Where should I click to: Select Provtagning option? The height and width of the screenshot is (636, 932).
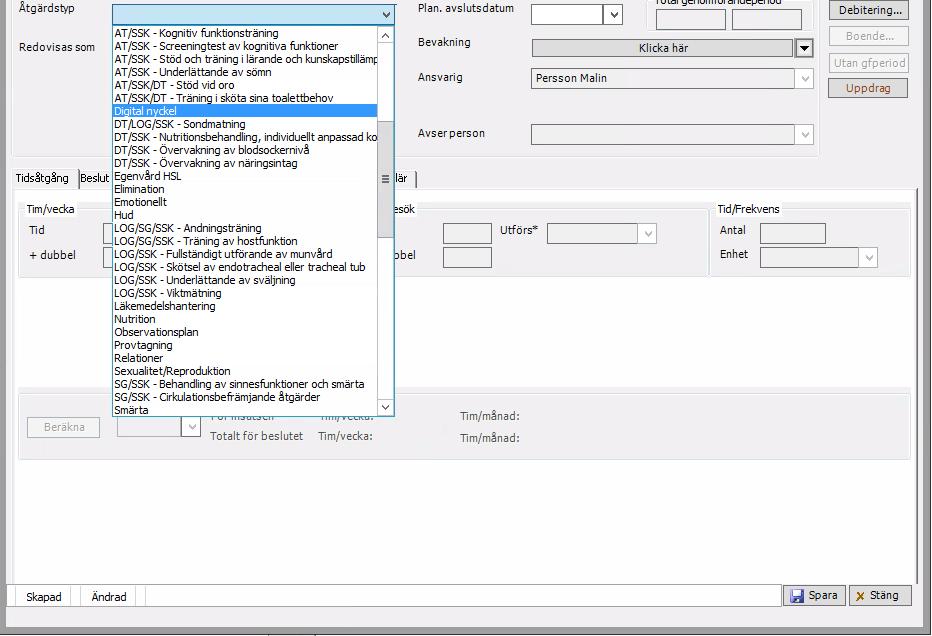pos(244,345)
